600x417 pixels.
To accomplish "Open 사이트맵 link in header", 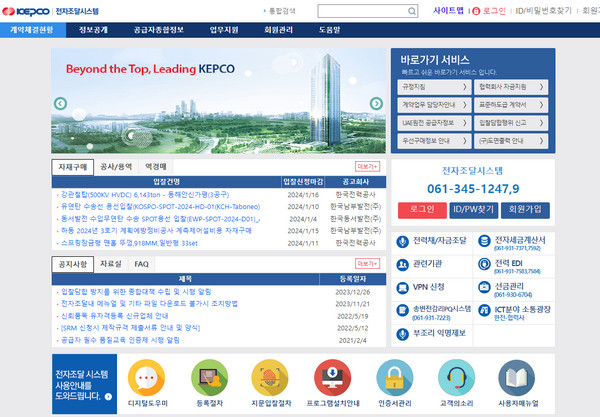I will click(x=448, y=11).
